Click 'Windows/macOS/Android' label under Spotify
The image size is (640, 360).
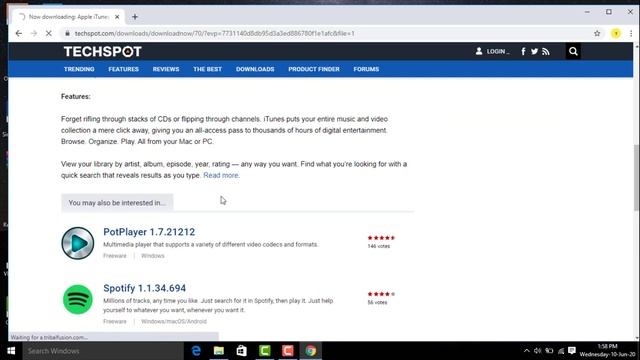(174, 322)
